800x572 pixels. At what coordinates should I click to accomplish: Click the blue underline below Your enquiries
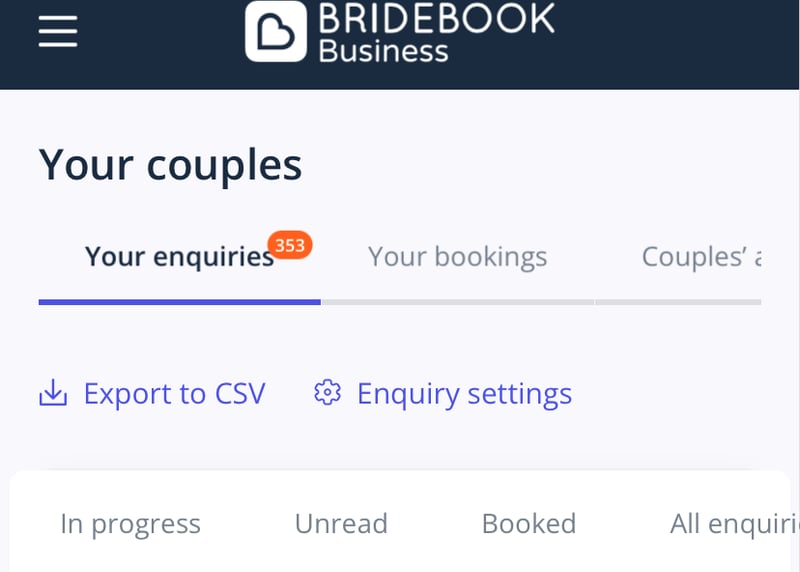[x=179, y=301]
